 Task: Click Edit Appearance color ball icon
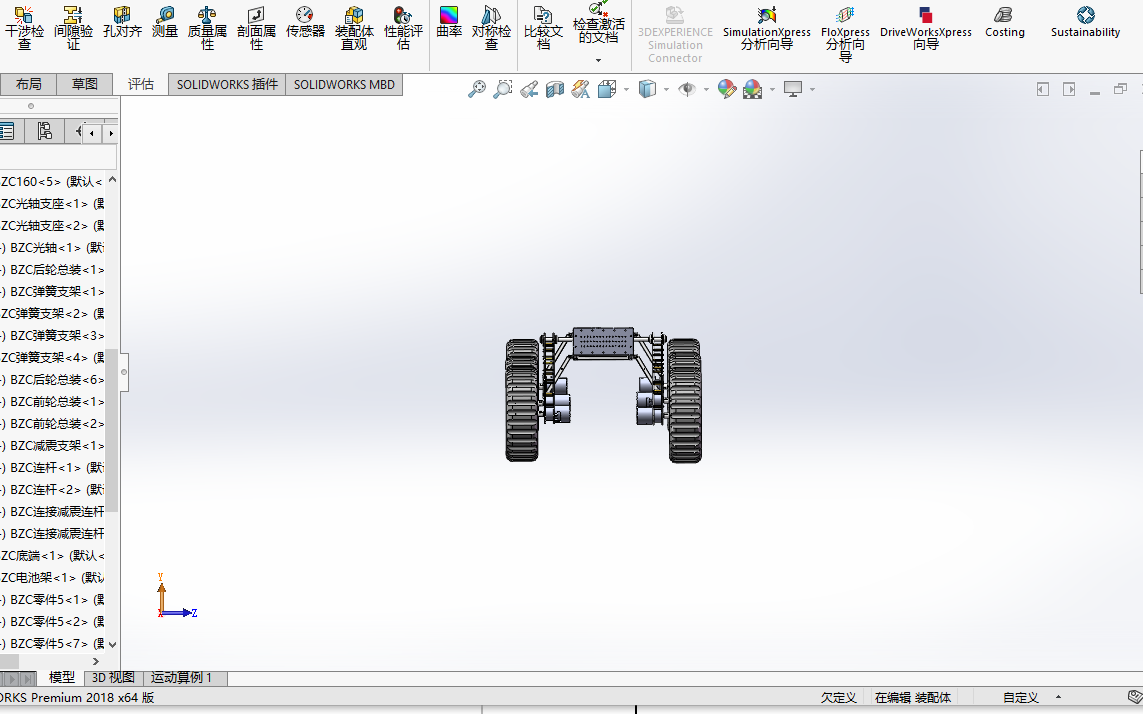click(727, 89)
